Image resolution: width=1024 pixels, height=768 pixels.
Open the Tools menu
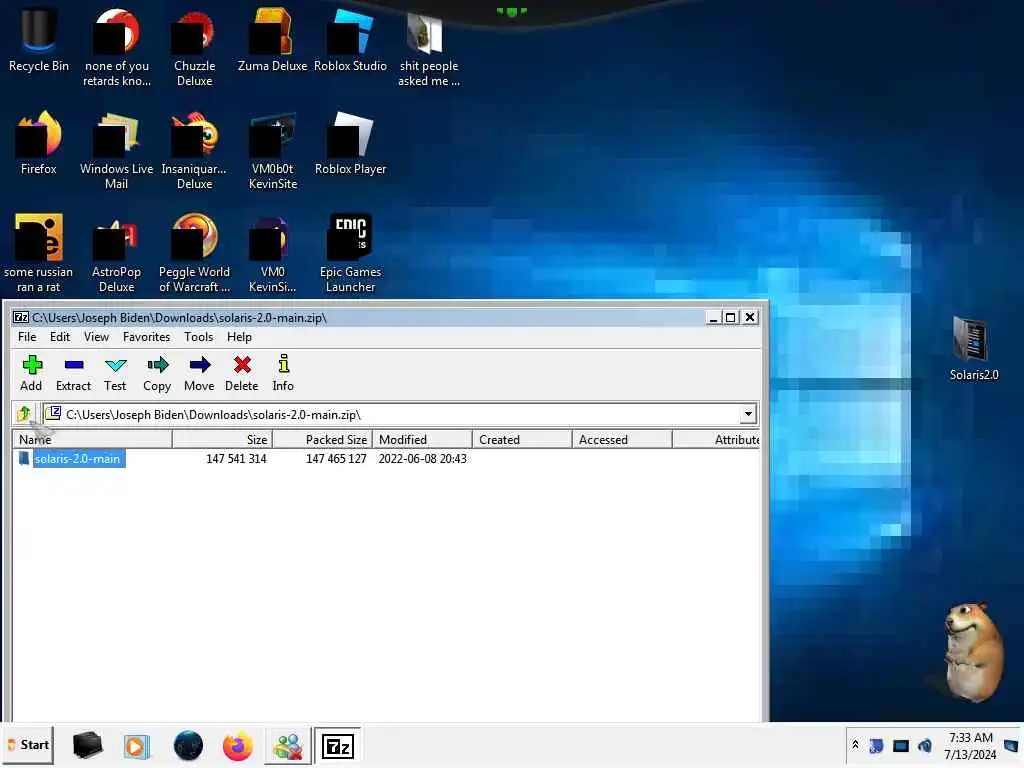tap(198, 337)
